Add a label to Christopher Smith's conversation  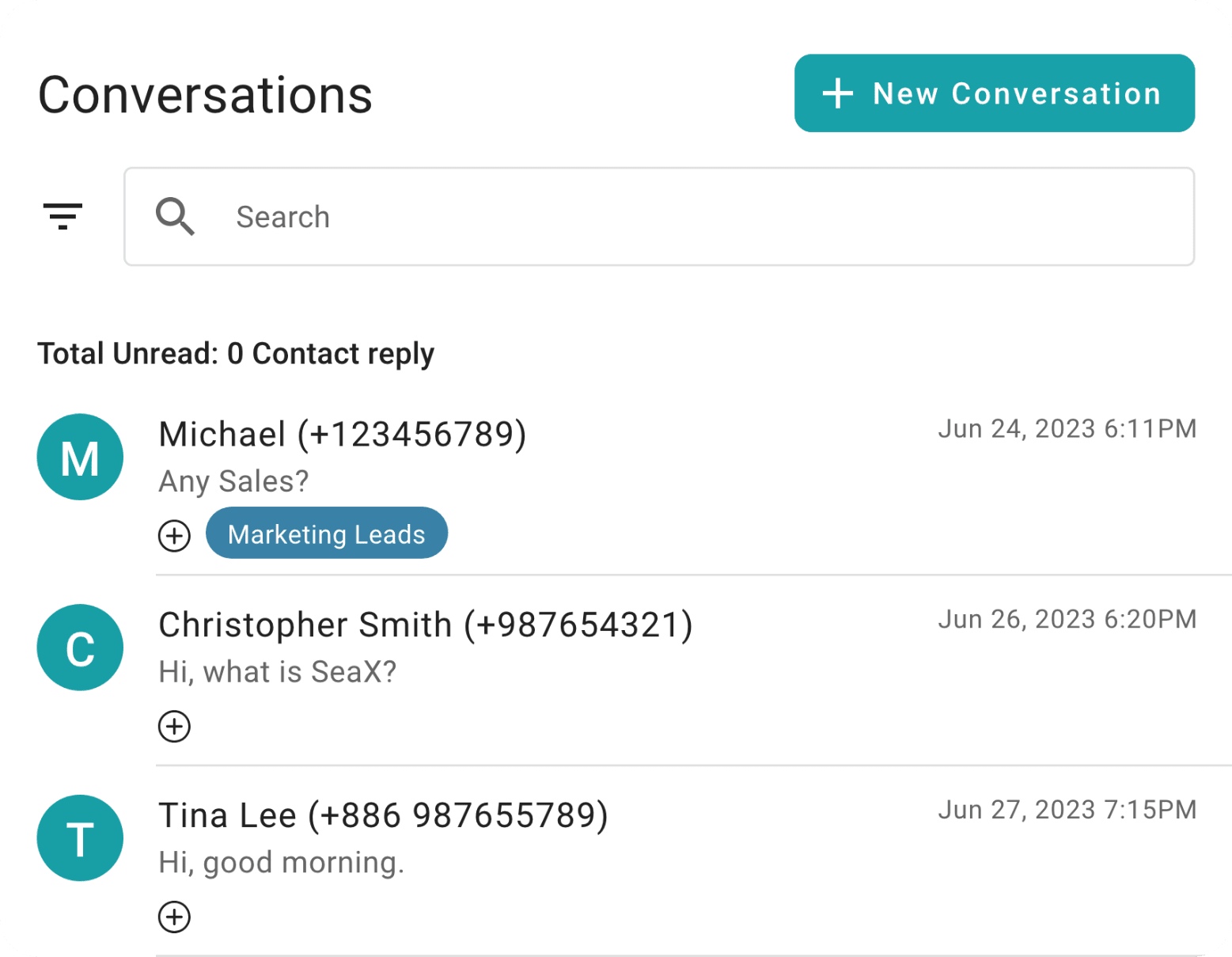pos(174,727)
